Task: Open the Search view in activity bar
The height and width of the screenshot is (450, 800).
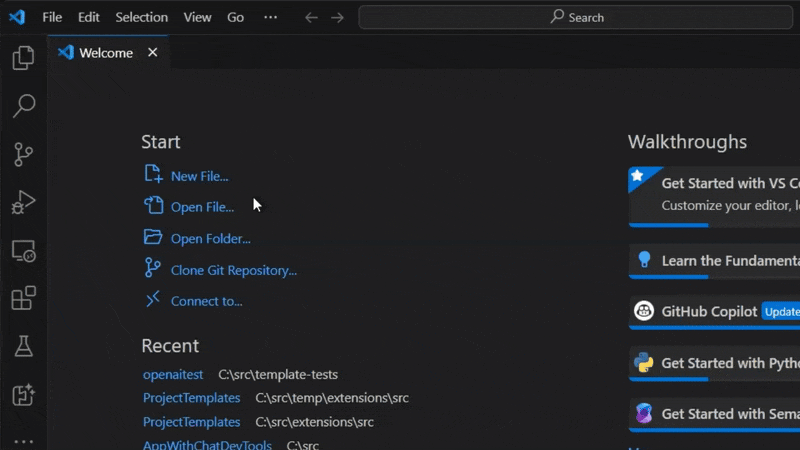Action: pos(23,106)
